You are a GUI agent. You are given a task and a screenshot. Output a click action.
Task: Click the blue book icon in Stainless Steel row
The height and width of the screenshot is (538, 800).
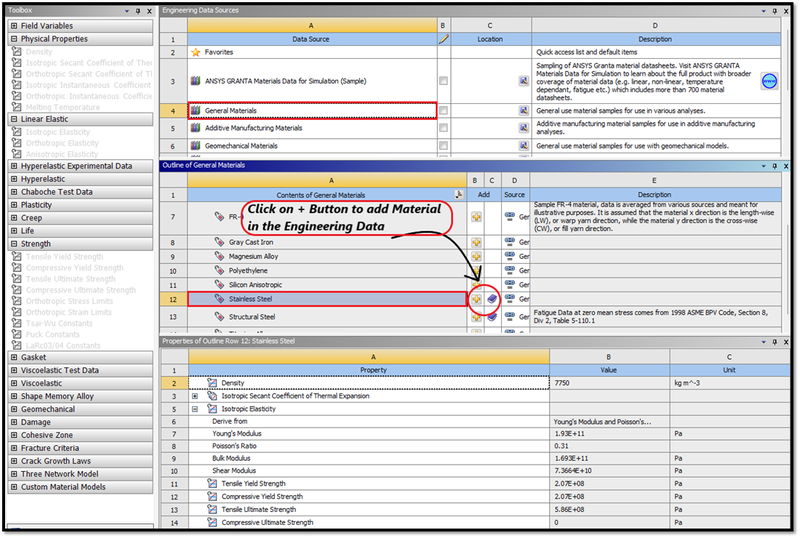click(492, 299)
